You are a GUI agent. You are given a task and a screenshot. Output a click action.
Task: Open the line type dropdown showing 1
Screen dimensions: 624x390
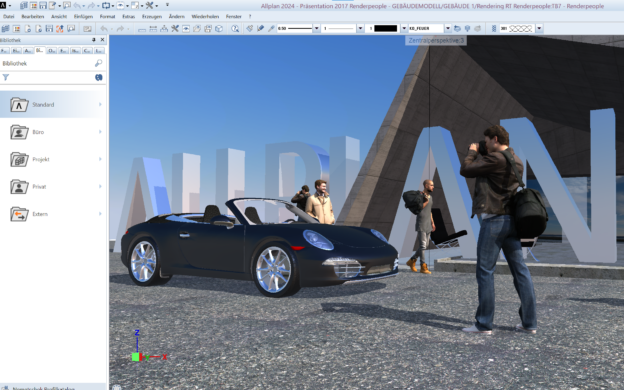tap(360, 28)
